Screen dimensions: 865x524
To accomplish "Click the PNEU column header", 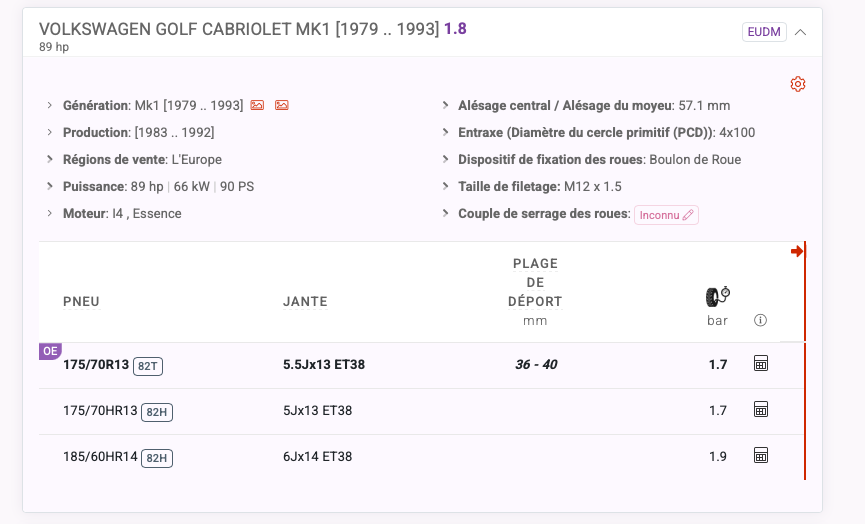I will pyautogui.click(x=81, y=302).
